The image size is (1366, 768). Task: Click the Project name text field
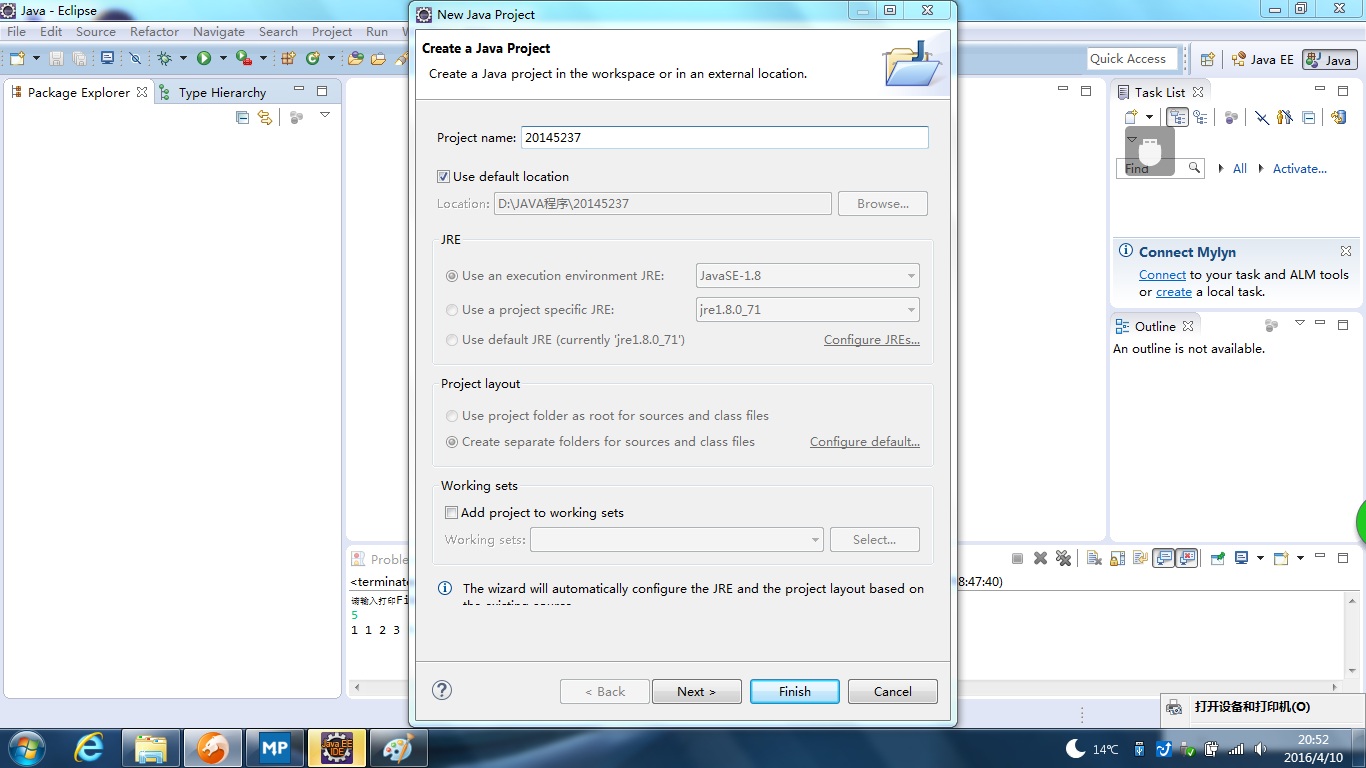point(725,138)
